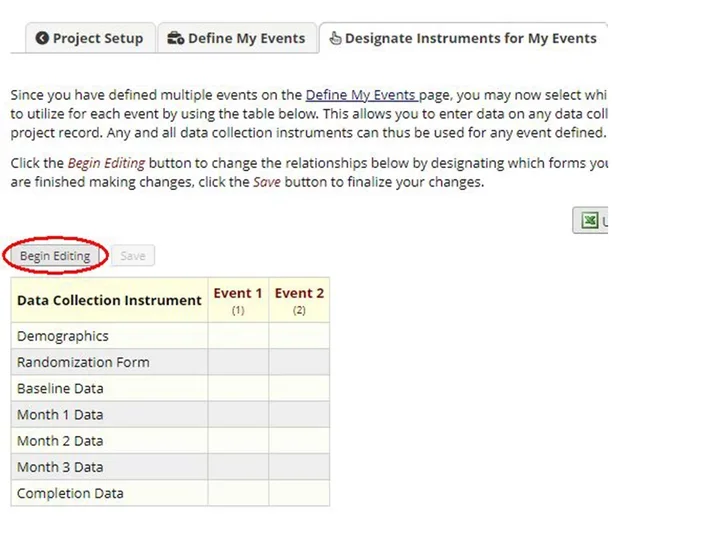The image size is (720, 540).
Task: Click Randomization Form cell under Event 2
Action: coord(299,362)
